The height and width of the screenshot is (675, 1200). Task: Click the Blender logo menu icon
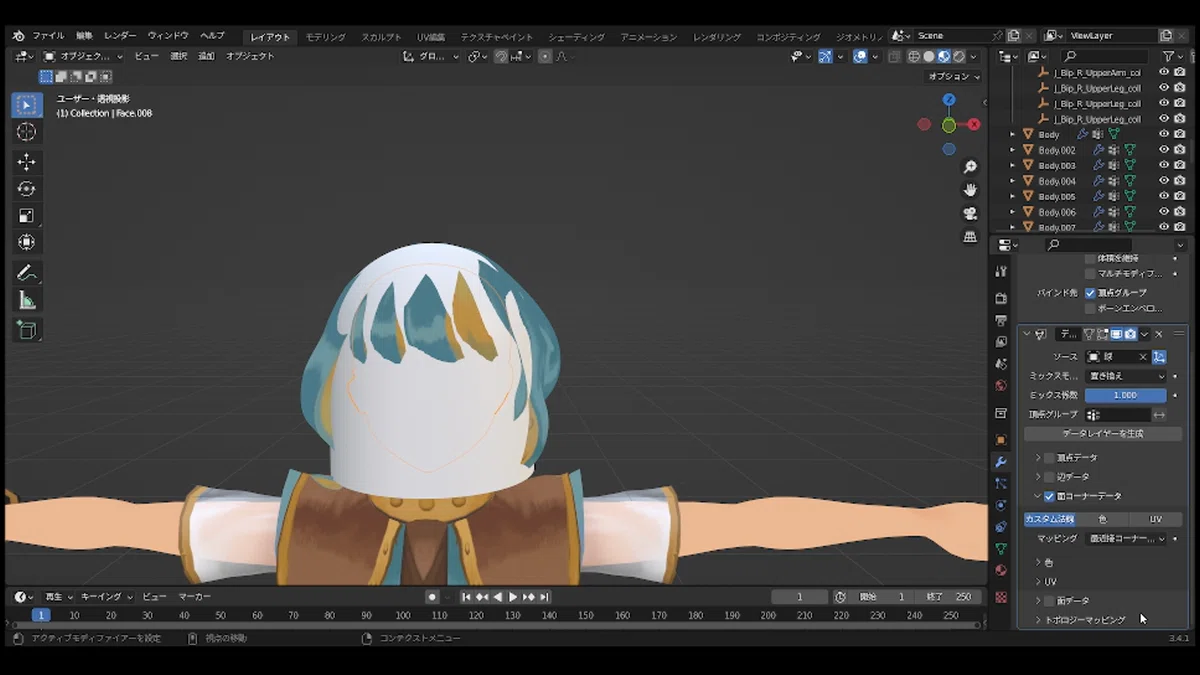[19, 36]
